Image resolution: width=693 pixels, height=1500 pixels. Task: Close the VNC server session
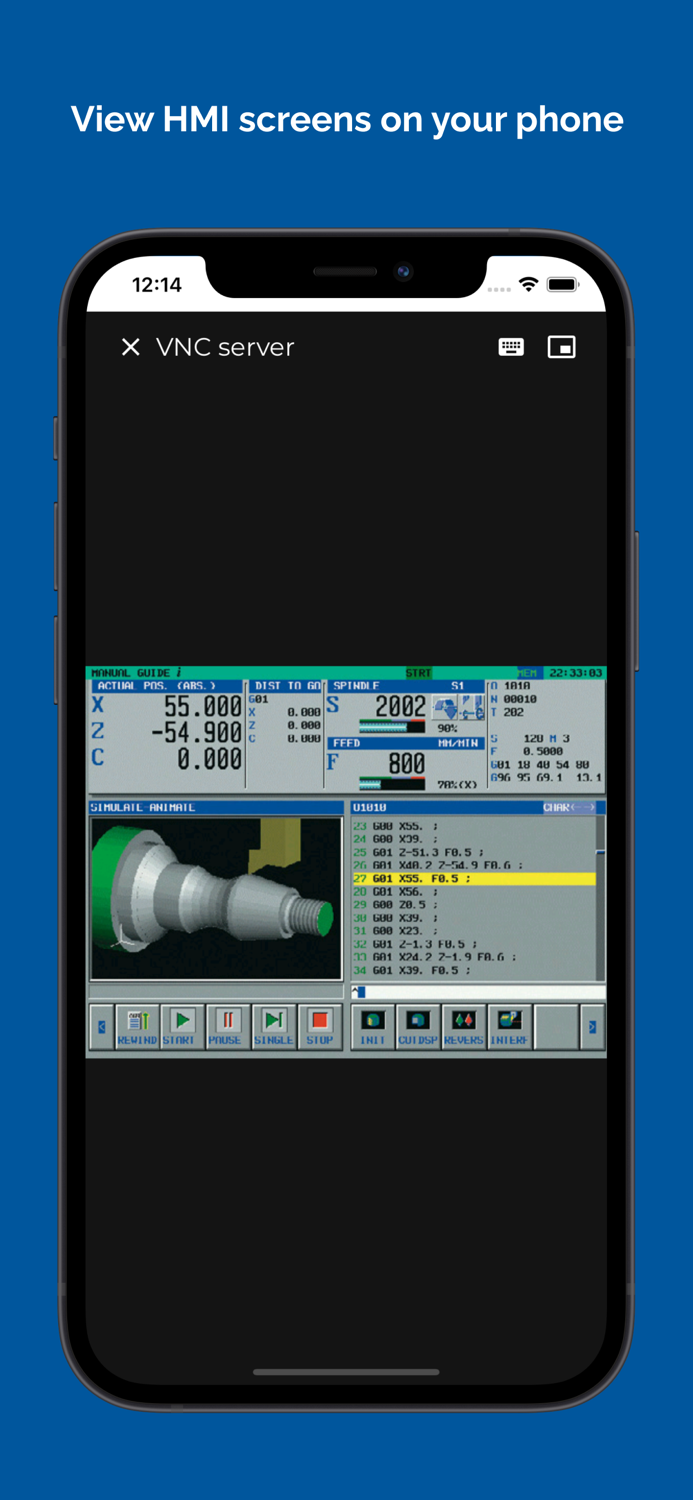point(131,347)
